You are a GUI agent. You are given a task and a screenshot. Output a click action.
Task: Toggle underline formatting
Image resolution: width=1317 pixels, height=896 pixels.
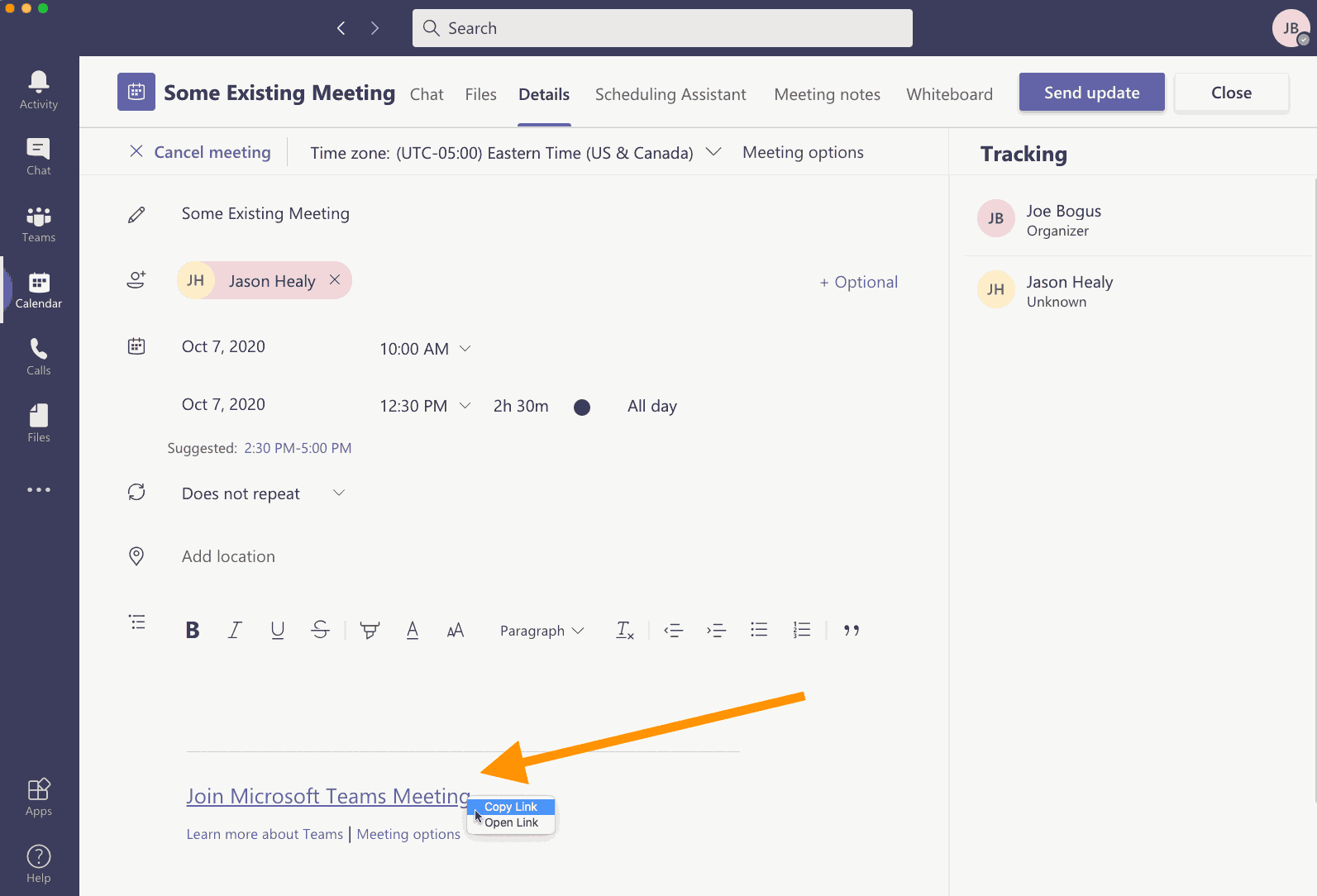(x=278, y=631)
